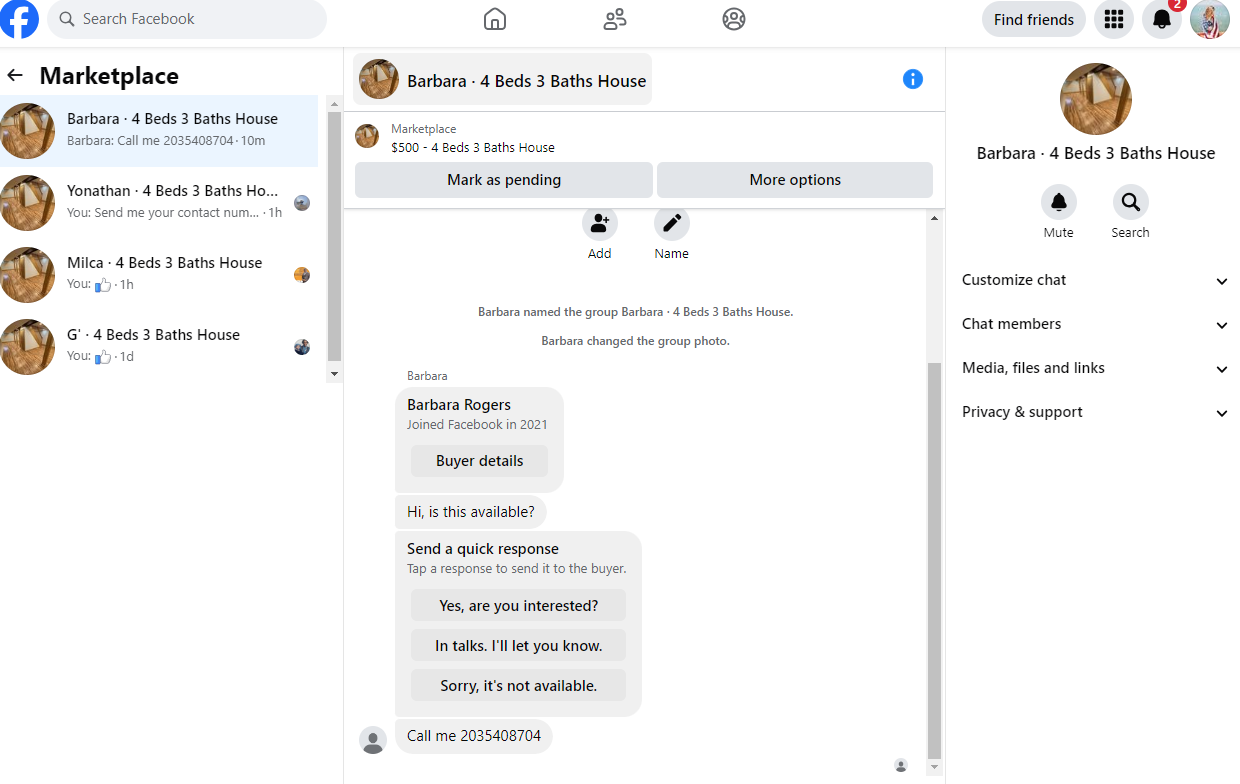Send quick reply Yes, are you interested?
Screen dimensions: 1240x784
pos(518,605)
